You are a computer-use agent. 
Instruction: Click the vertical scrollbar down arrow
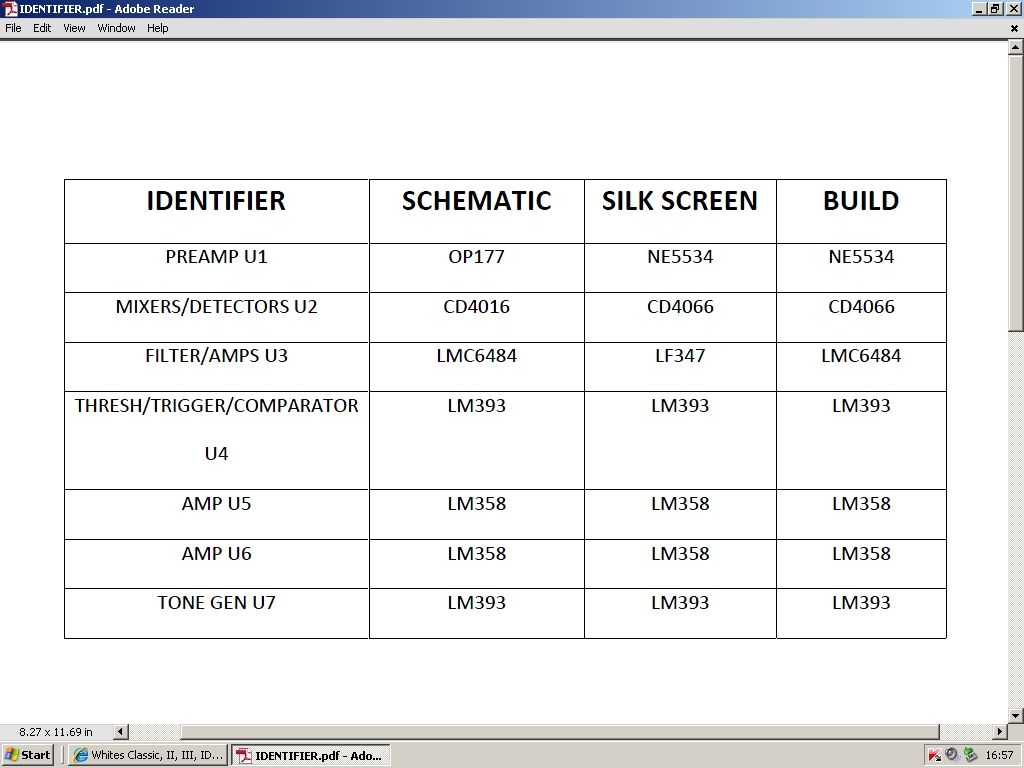[x=1016, y=715]
